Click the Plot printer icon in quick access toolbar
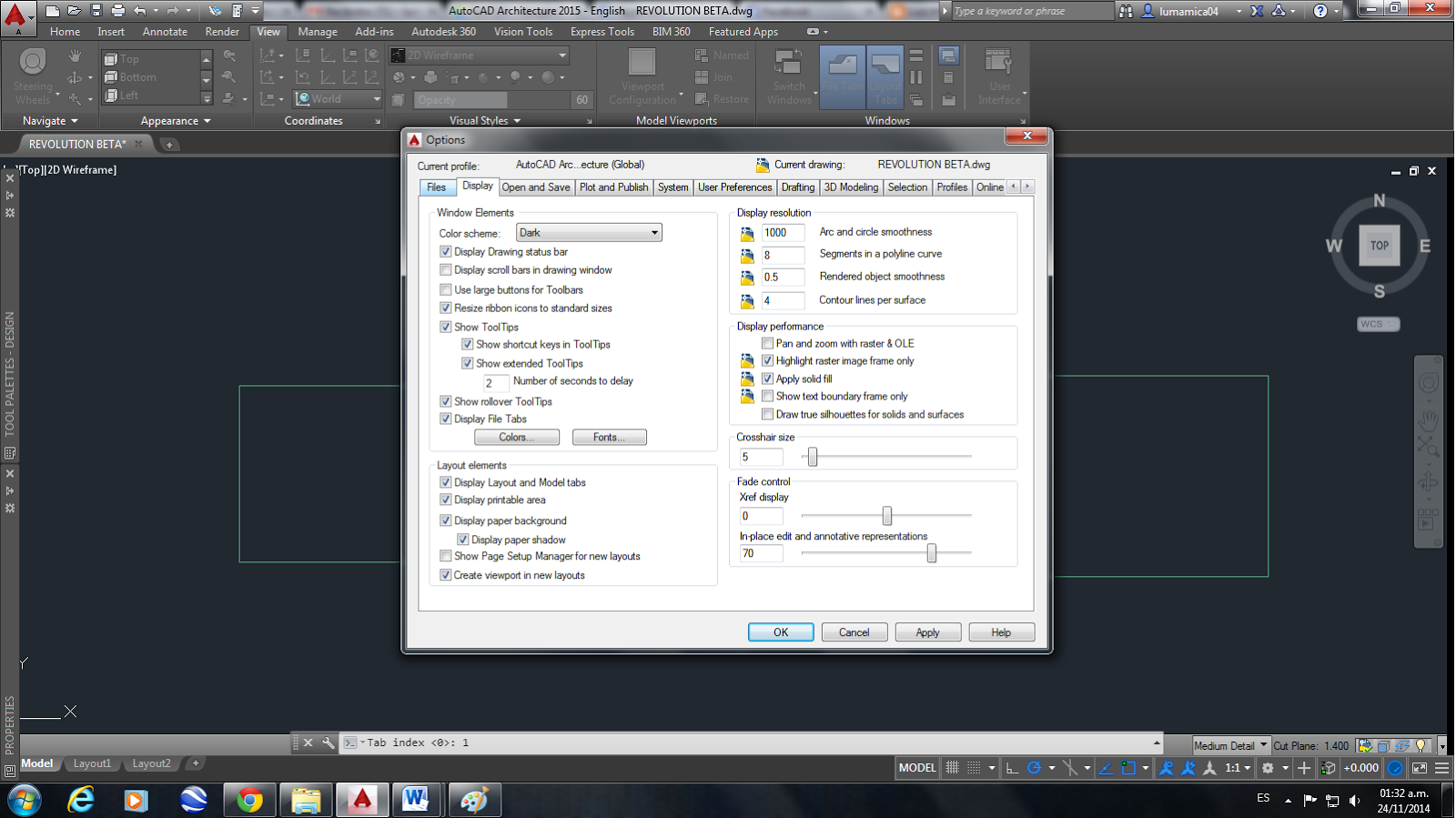The height and width of the screenshot is (818, 1456). pos(117,11)
